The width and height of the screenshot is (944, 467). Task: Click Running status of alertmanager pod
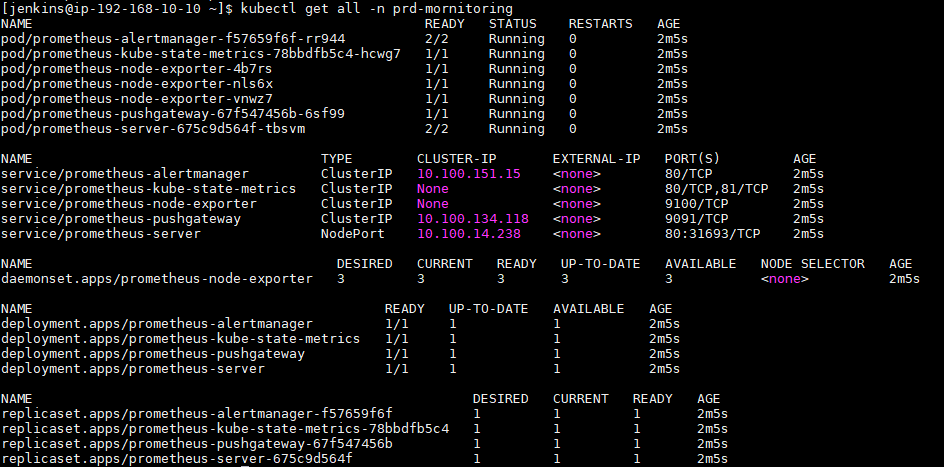click(517, 39)
